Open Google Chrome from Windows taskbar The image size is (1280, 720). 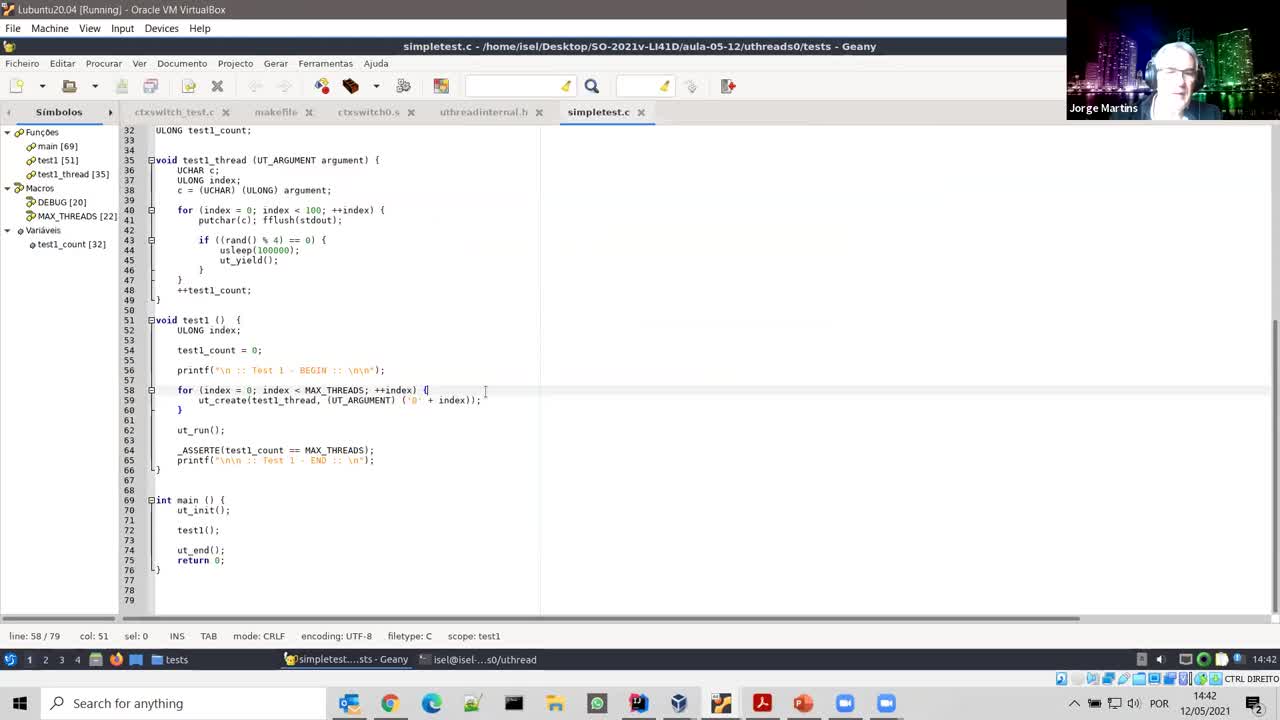pyautogui.click(x=389, y=703)
